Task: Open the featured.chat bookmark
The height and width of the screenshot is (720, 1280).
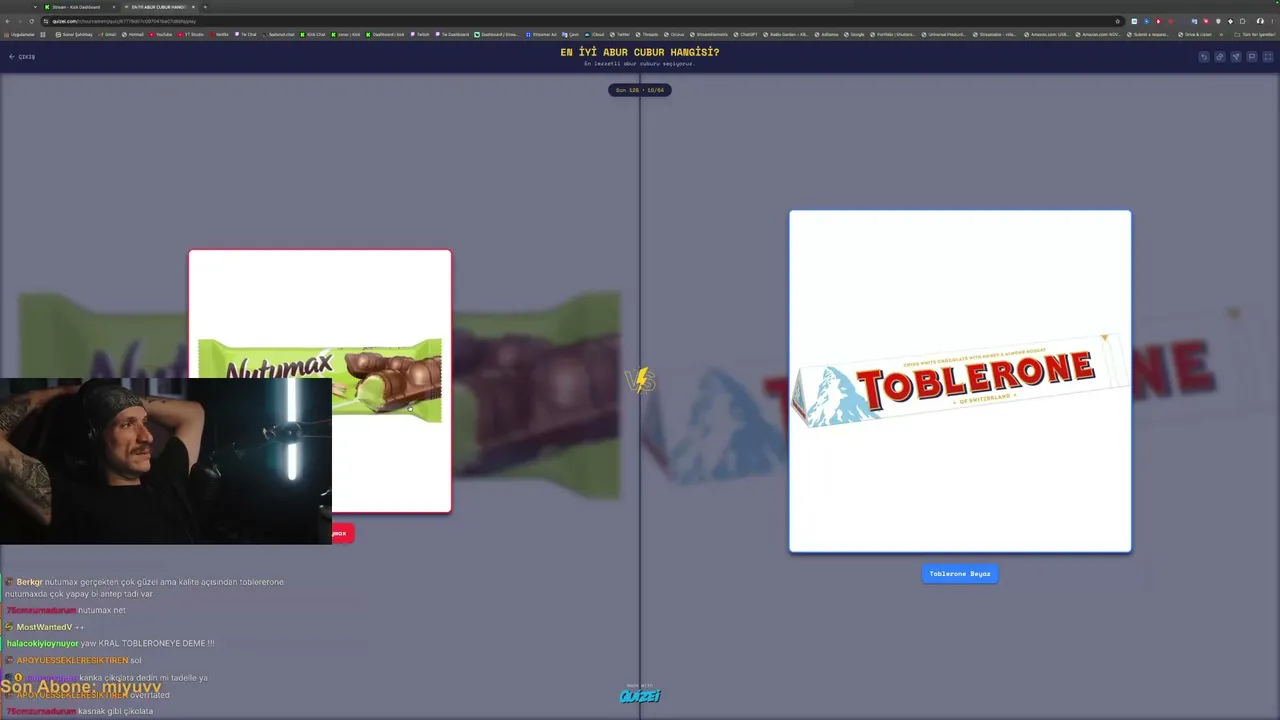Action: [x=278, y=34]
